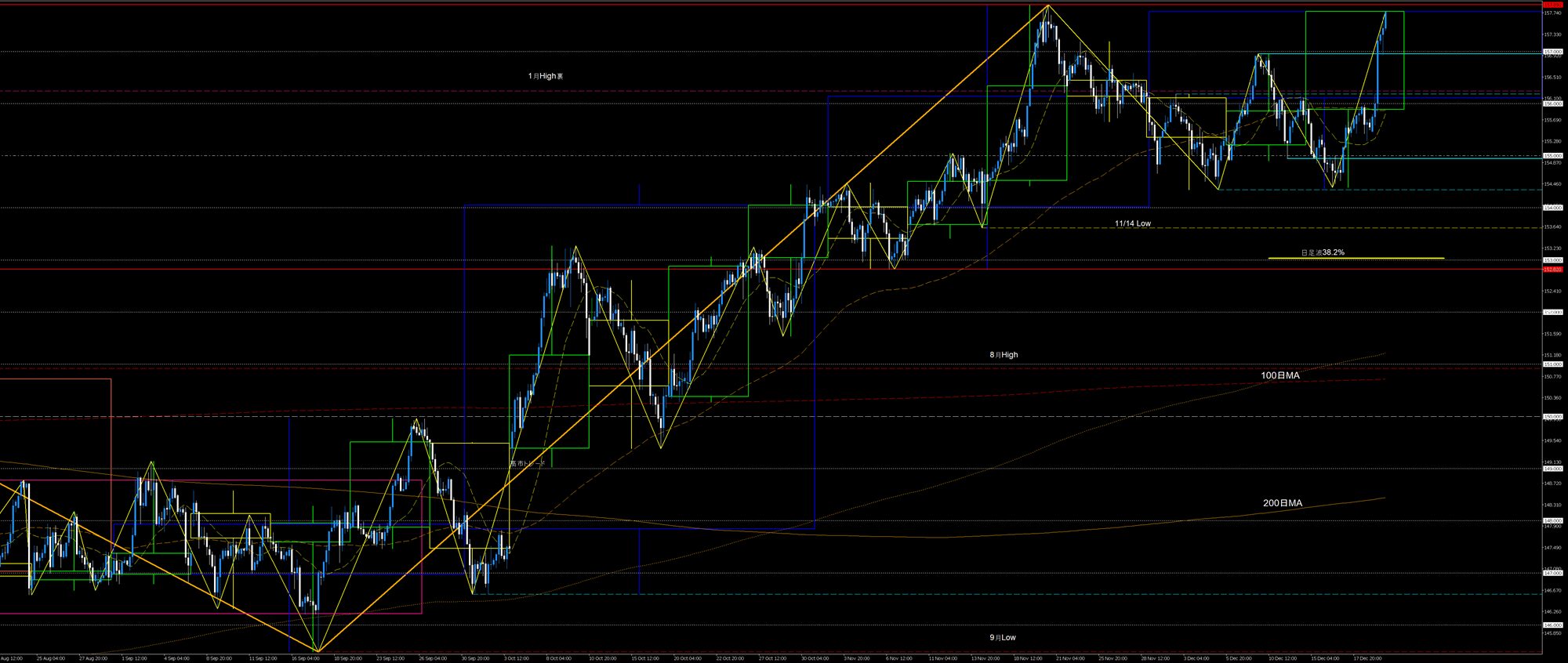Click the 16 Sep 04:00 time label

(305, 658)
